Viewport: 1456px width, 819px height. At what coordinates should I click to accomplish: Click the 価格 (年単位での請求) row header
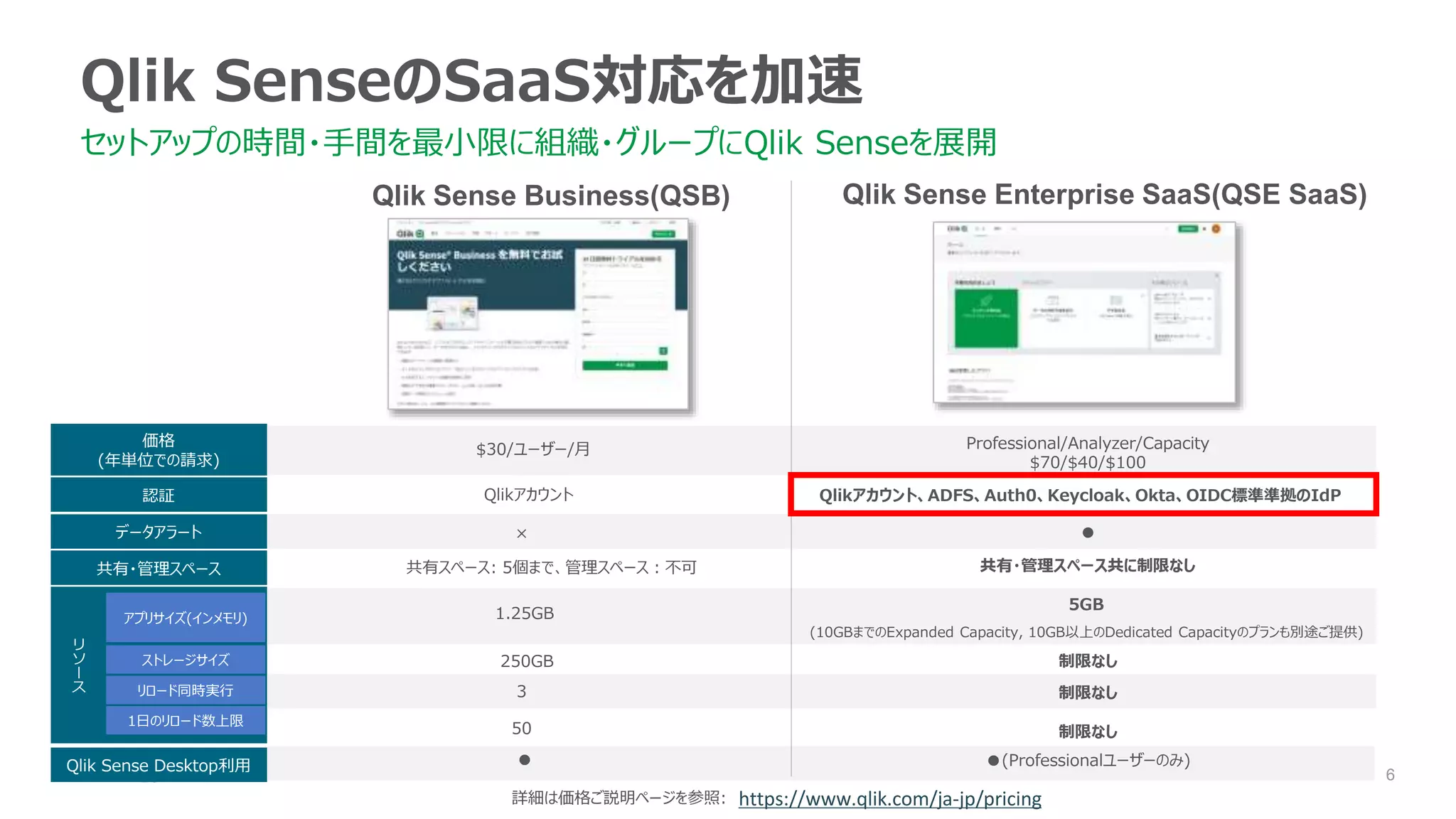pos(159,450)
